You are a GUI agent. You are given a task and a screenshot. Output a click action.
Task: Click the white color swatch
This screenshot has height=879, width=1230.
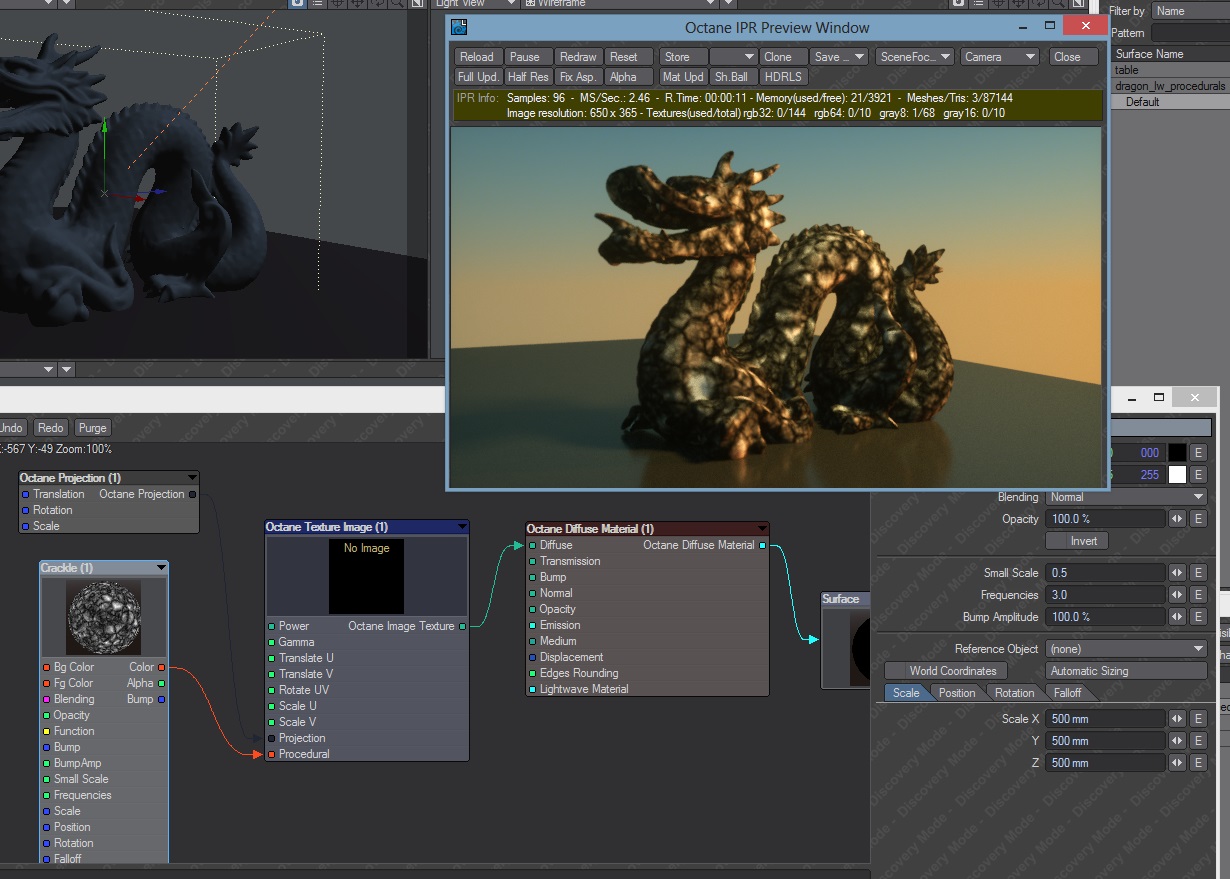tap(1177, 475)
